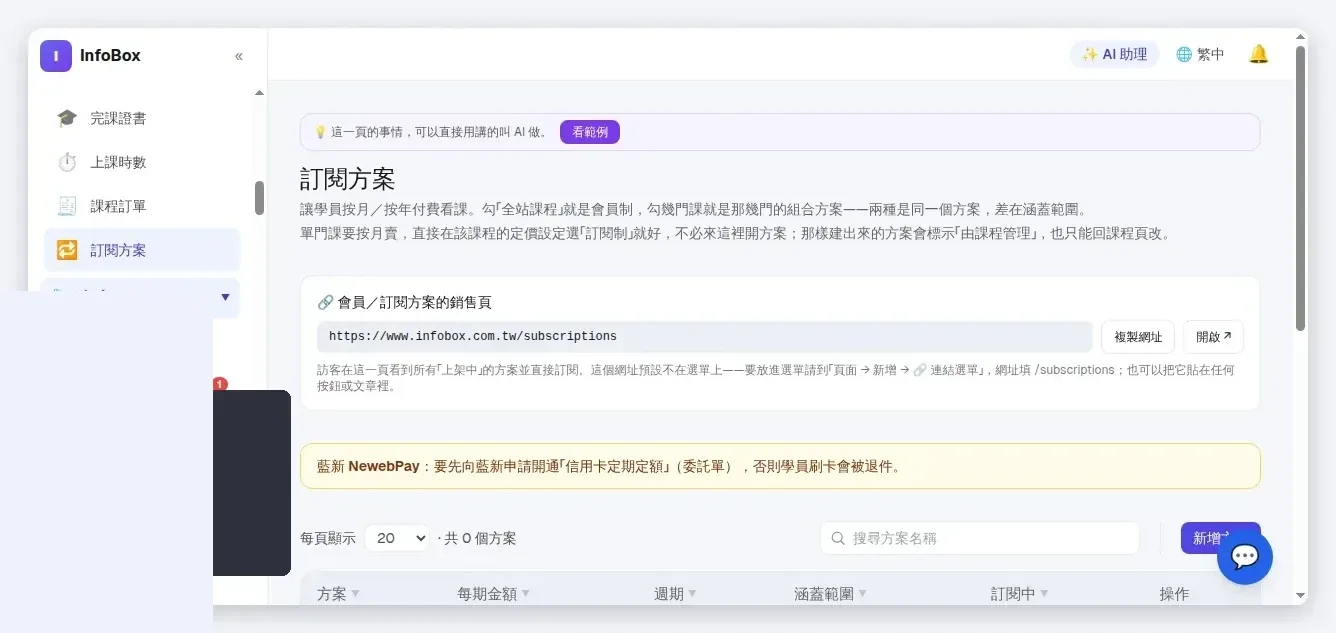Viewport: 1336px width, 633px height.
Task: Go to 課程訂單 in the sidebar
Action: pos(142,206)
